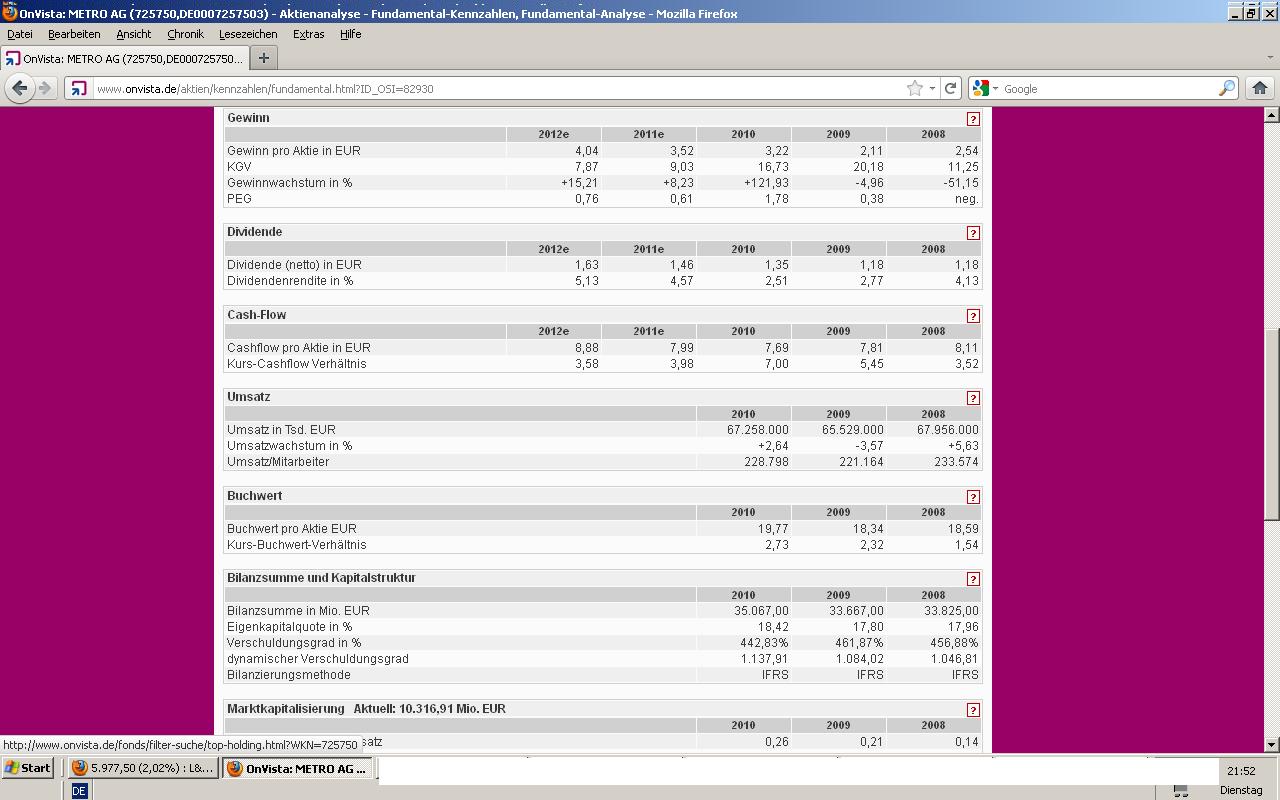This screenshot has width=1280, height=800.
Task: Open the Extras menu
Action: (308, 34)
